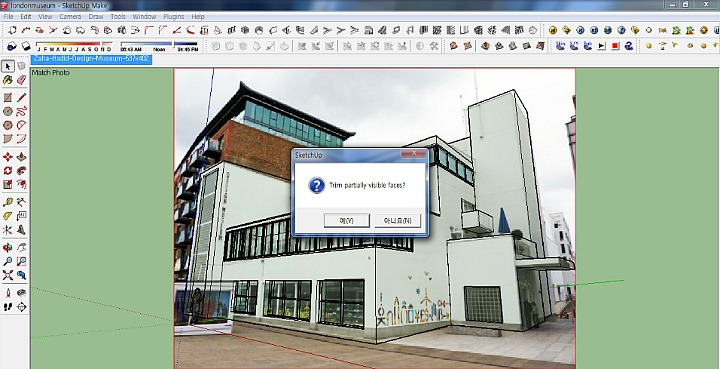
Task: Choose the Circle tool
Action: point(8,112)
